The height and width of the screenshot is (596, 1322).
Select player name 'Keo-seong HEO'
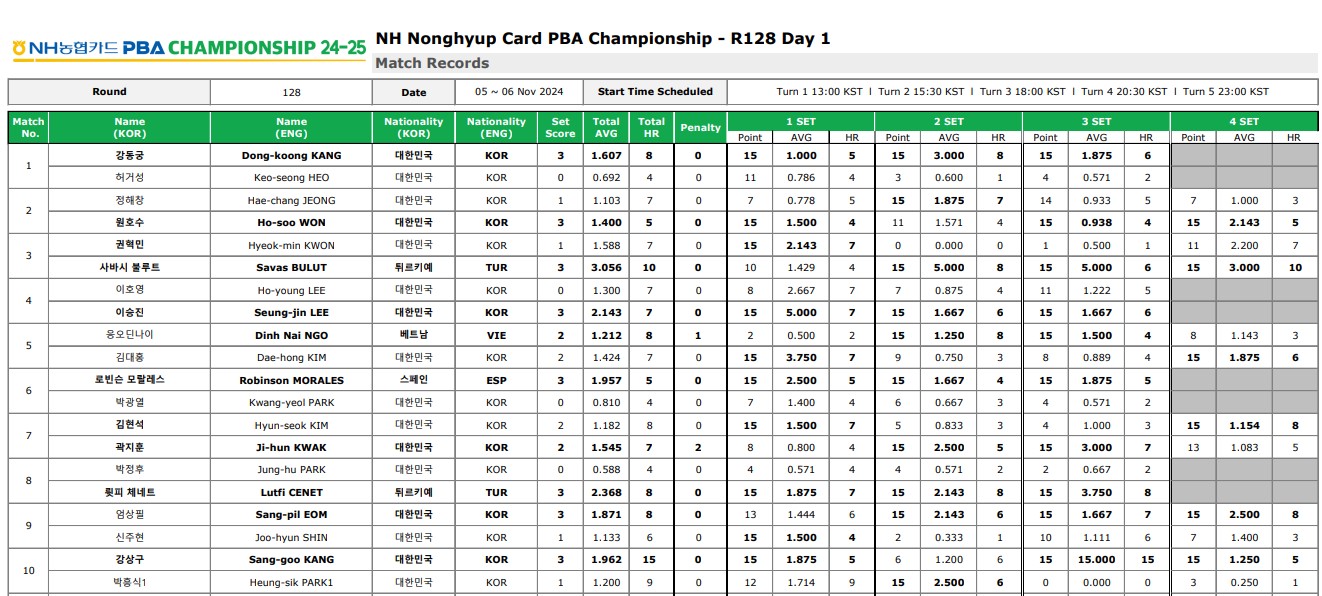(x=291, y=178)
